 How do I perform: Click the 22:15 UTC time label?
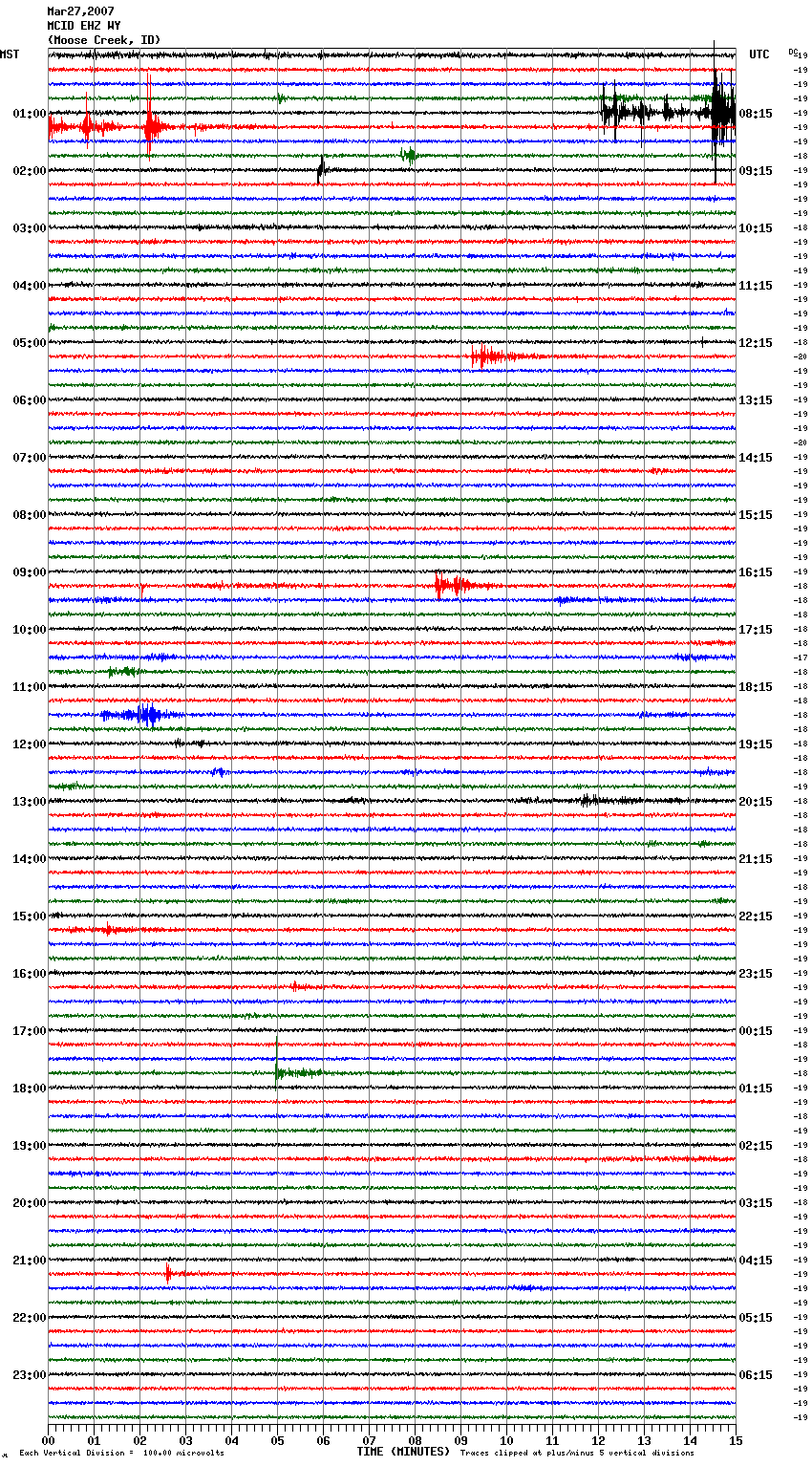(x=756, y=916)
